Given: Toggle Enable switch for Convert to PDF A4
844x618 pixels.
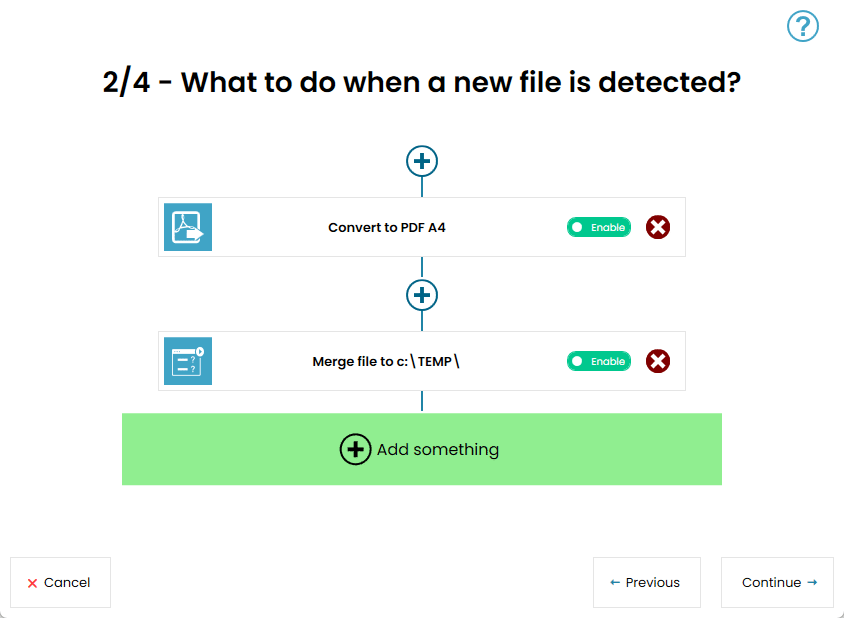Looking at the screenshot, I should (x=599, y=227).
